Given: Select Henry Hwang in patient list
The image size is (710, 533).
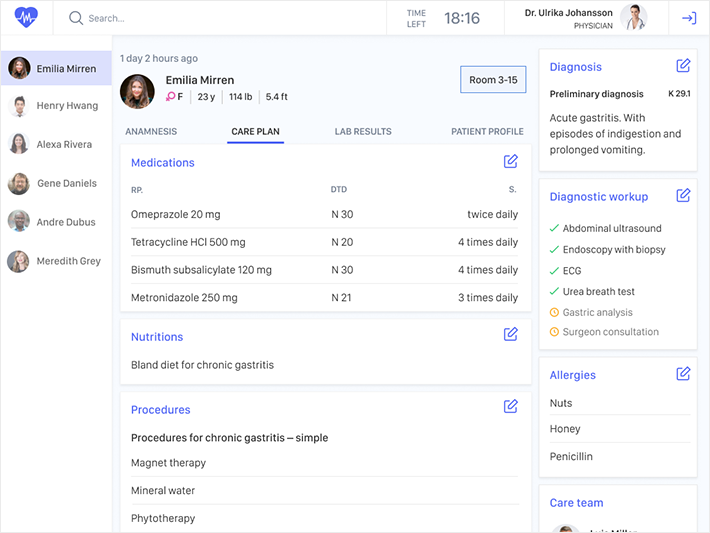Looking at the screenshot, I should point(56,106).
